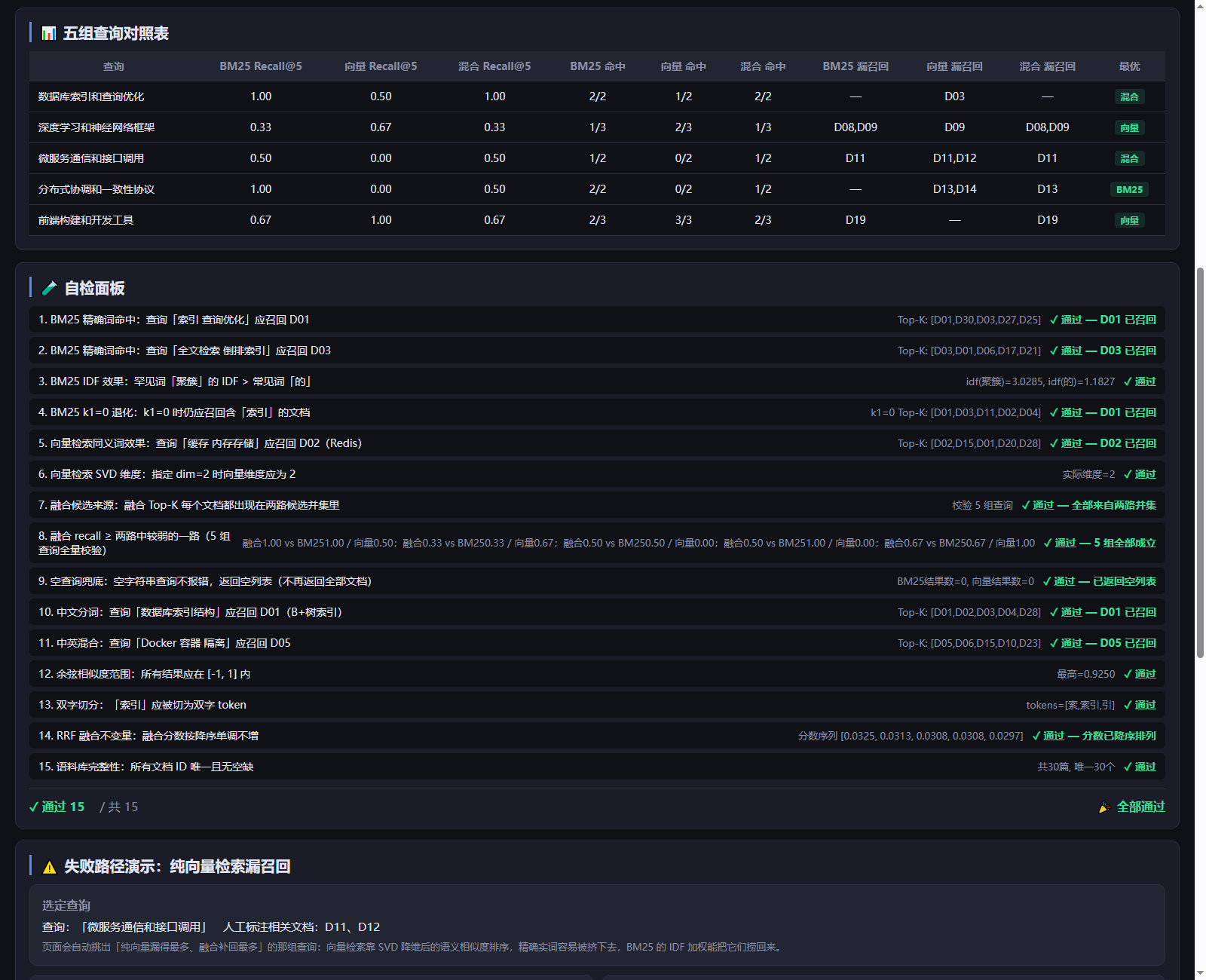Screen dimensions: 1206x980
Task: Click the 混合 badge in 微服务通信和接口调用 row
Action: 1129,158
